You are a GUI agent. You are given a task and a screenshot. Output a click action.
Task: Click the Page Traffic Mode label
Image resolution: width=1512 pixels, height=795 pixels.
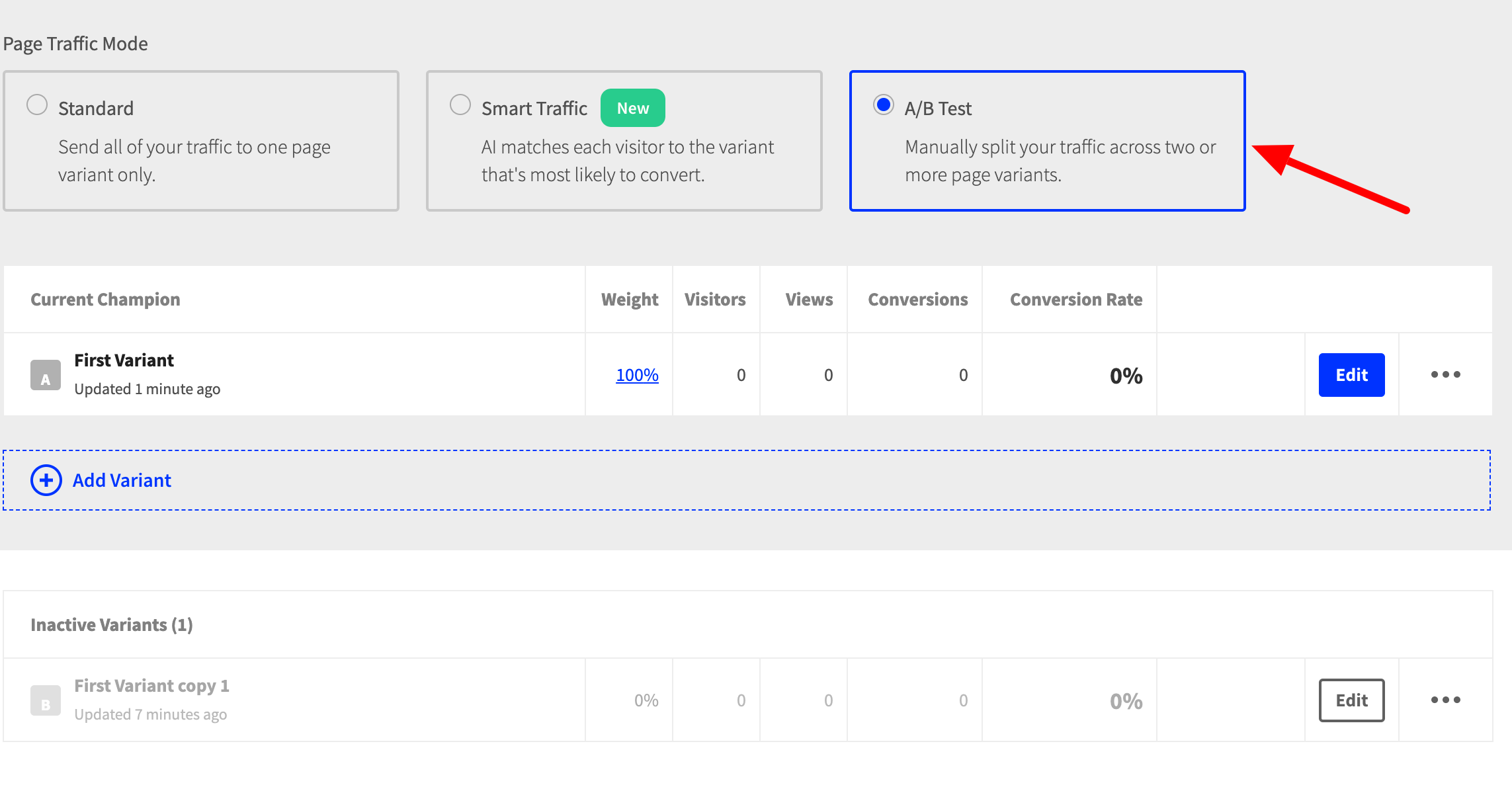(75, 44)
